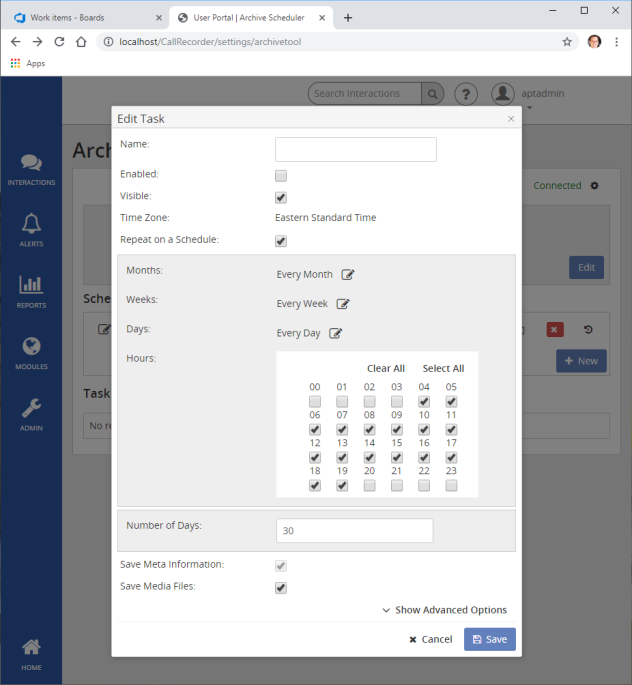This screenshot has height=685, width=632.
Task: Click the Name input field
Action: [355, 150]
